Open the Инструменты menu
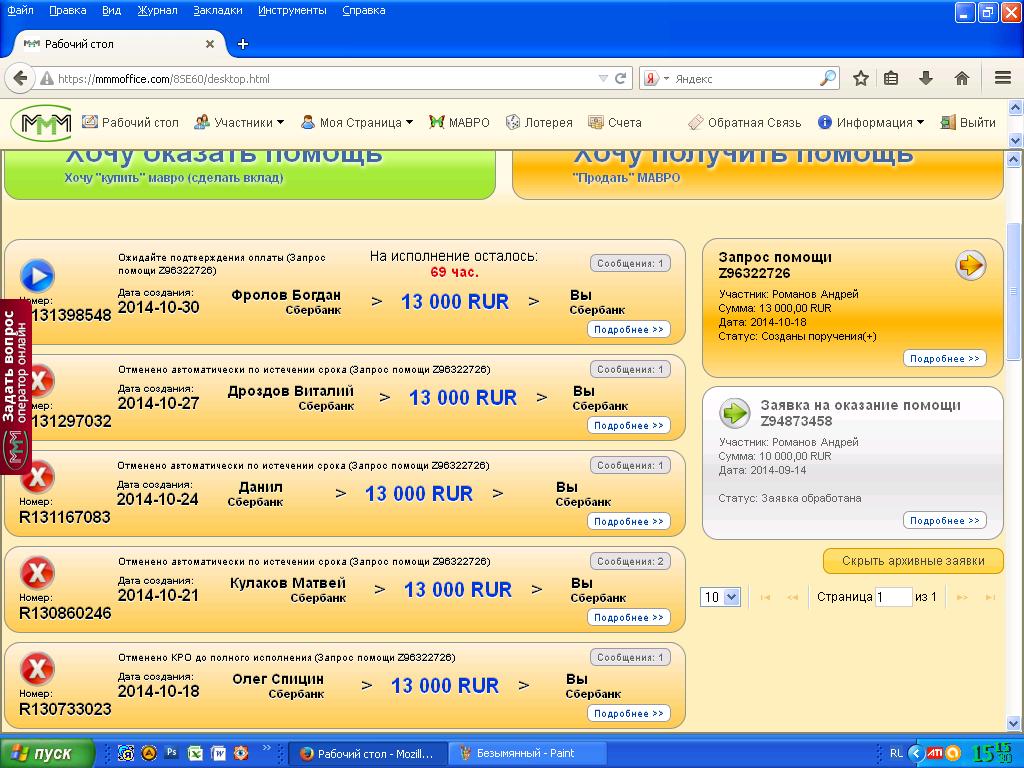This screenshot has width=1024, height=768. pos(293,10)
